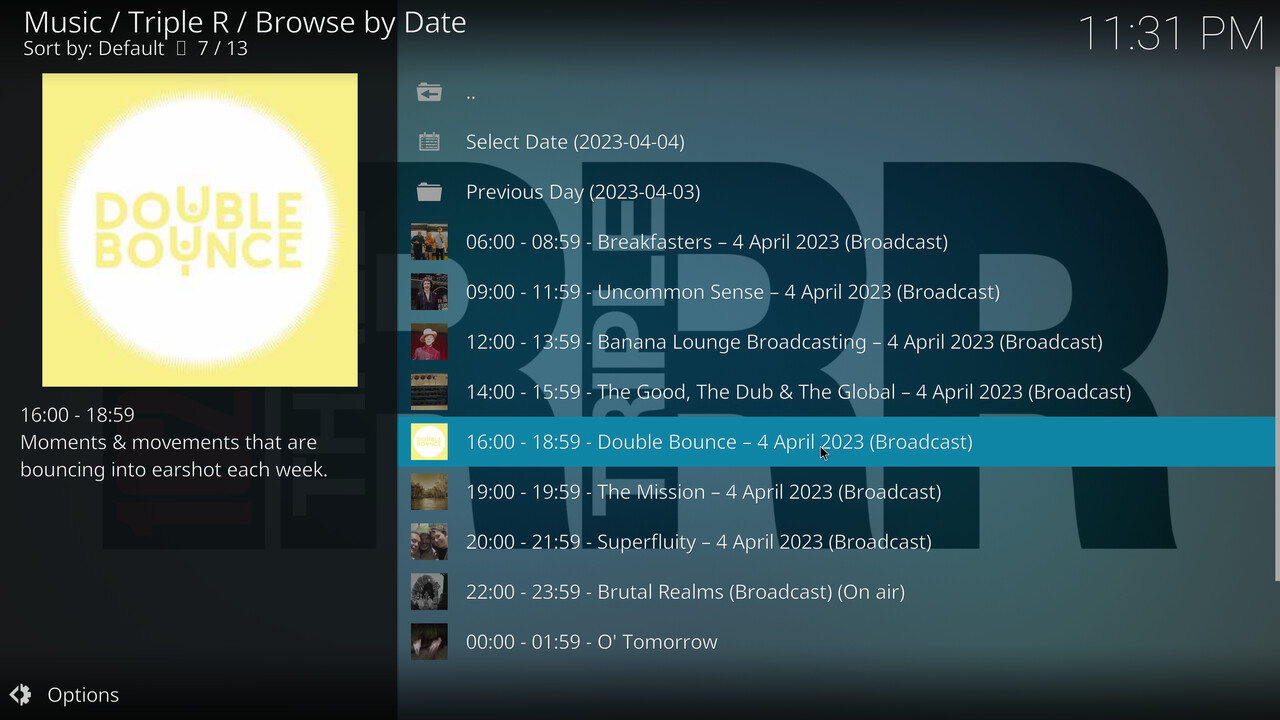1280x720 pixels.
Task: Click the vertical scrollbar on right edge
Action: point(1276,320)
